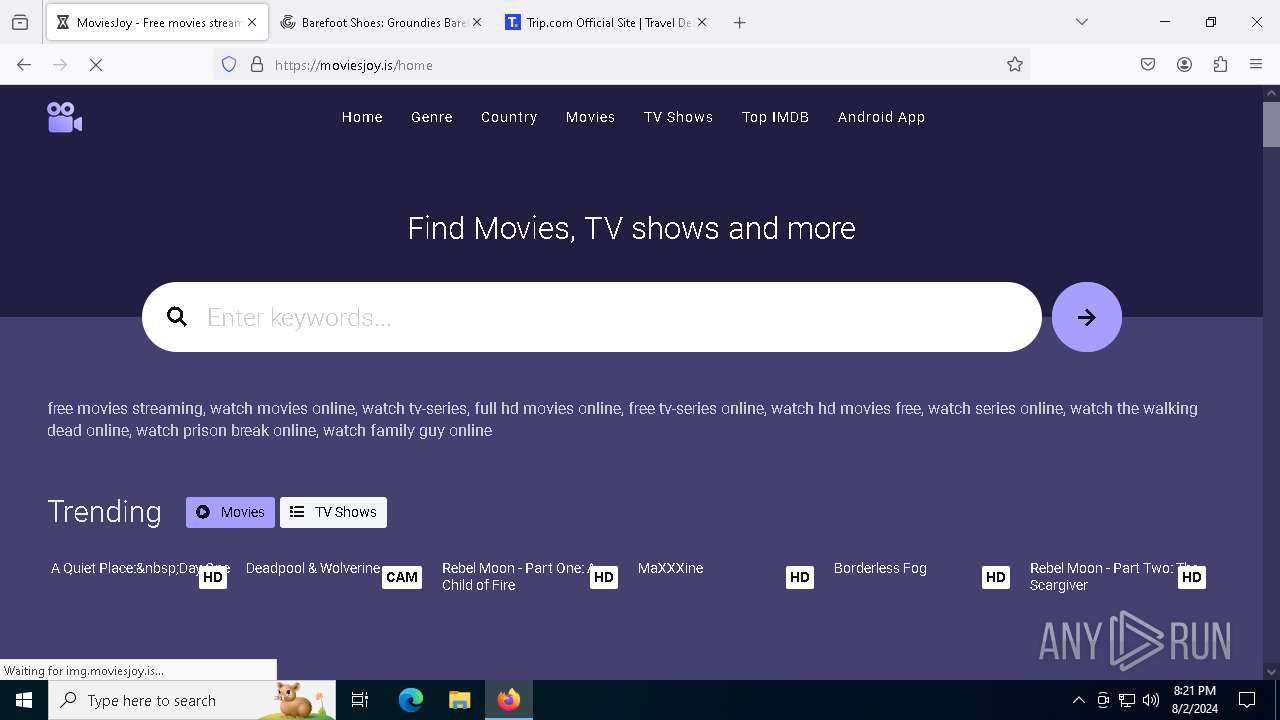Open Firefox recent browsing view icon
Image resolution: width=1280 pixels, height=720 pixels.
(20, 22)
